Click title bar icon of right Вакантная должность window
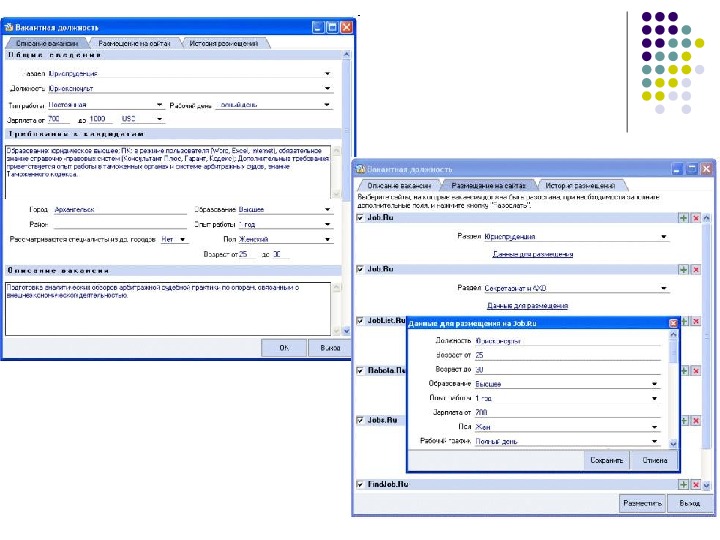This screenshot has height=540, width=720. (360, 169)
